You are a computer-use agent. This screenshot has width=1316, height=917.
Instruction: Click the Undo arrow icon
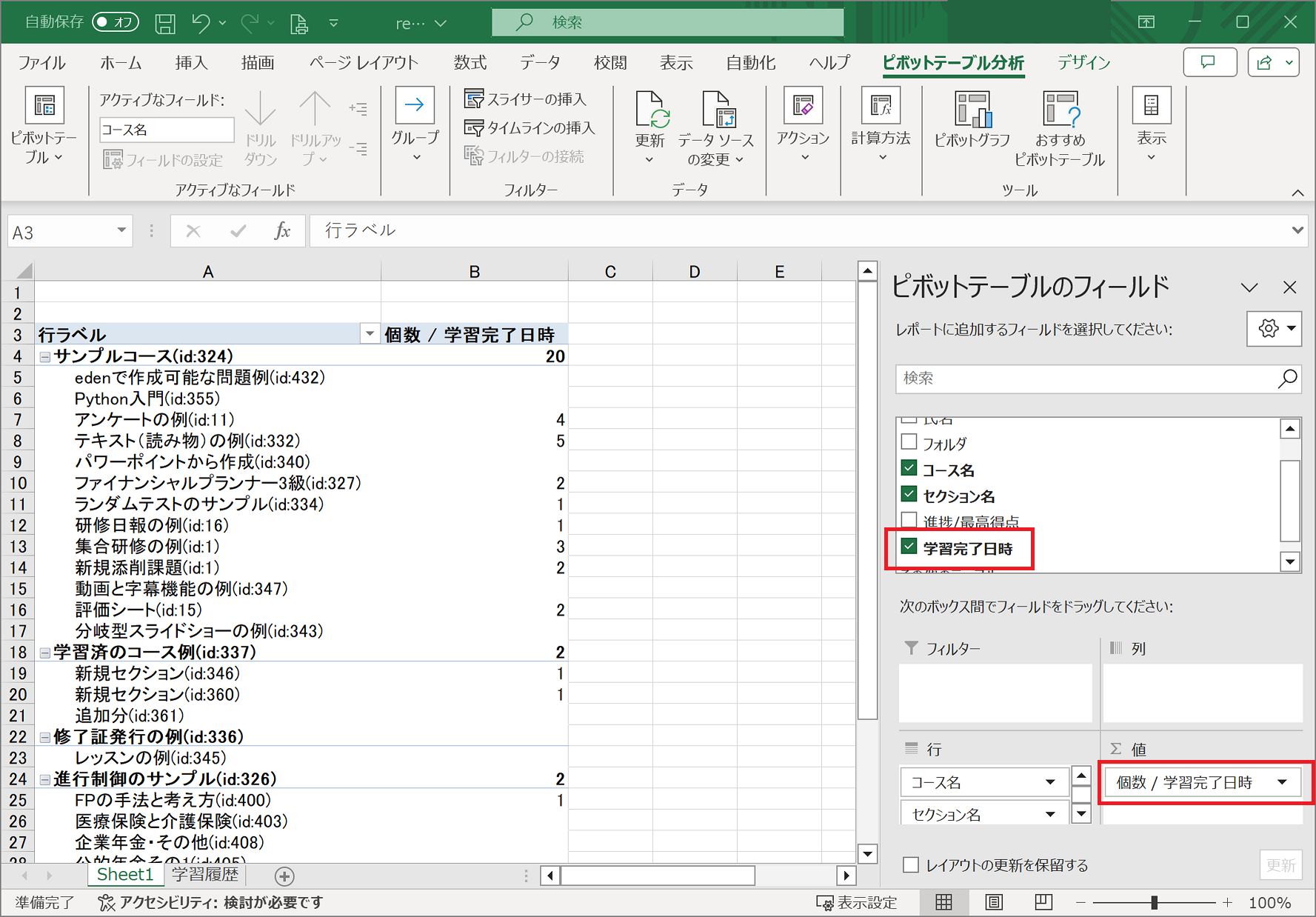(201, 23)
